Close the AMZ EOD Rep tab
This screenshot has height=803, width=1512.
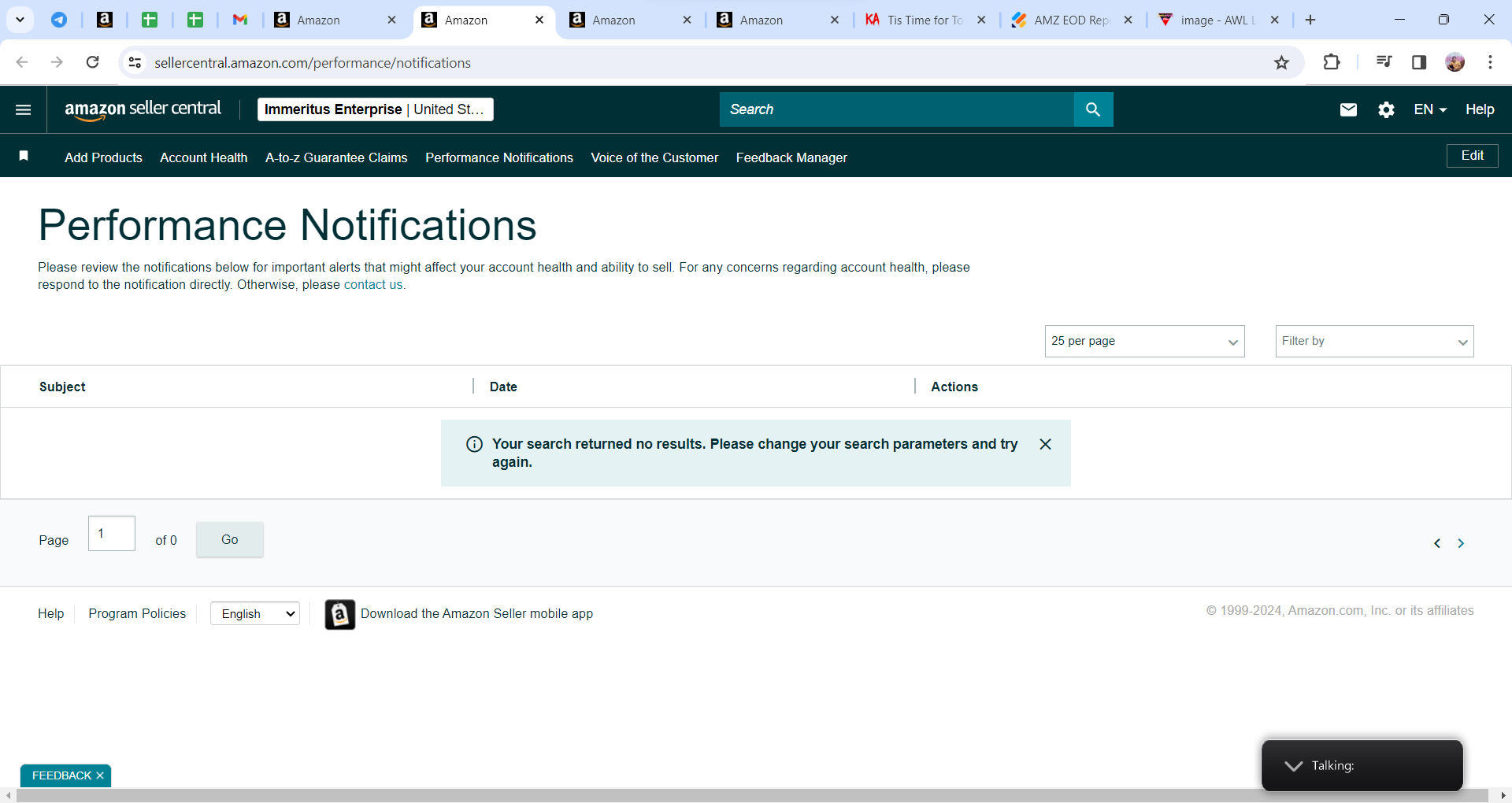pyautogui.click(x=1128, y=20)
